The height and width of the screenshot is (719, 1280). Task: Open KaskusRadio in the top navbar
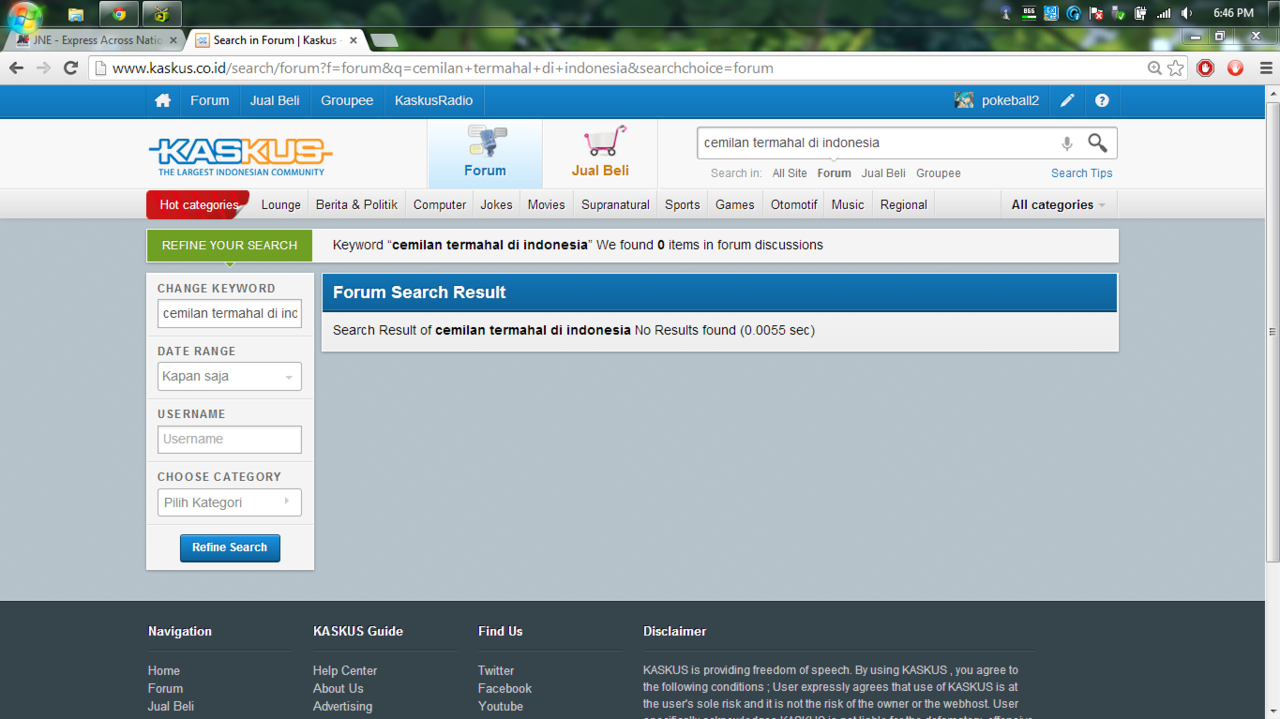(x=434, y=101)
